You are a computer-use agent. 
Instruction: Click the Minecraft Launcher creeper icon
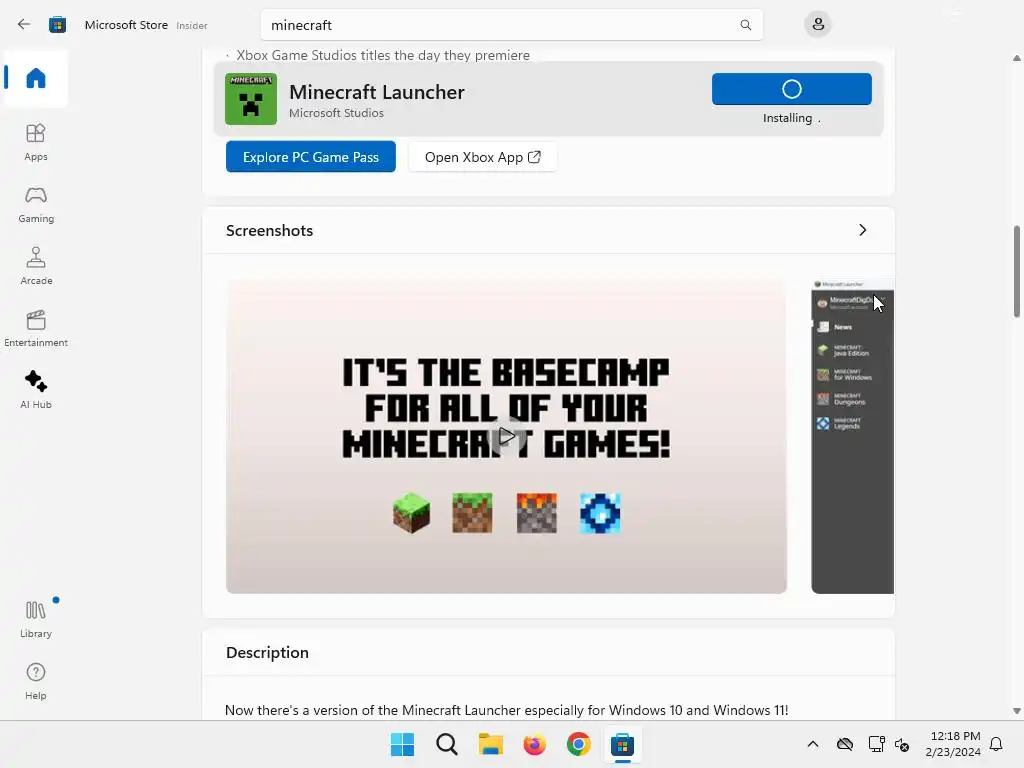(251, 99)
